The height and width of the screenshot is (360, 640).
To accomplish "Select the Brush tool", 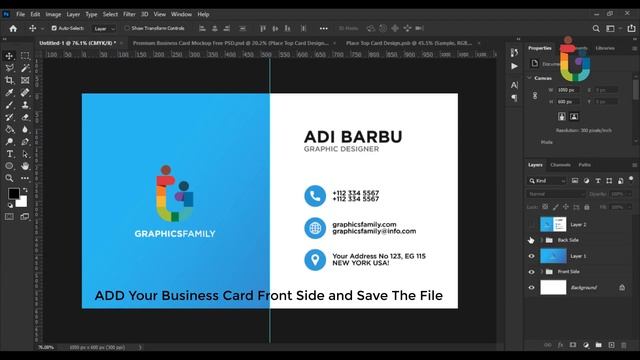I will [x=9, y=105].
